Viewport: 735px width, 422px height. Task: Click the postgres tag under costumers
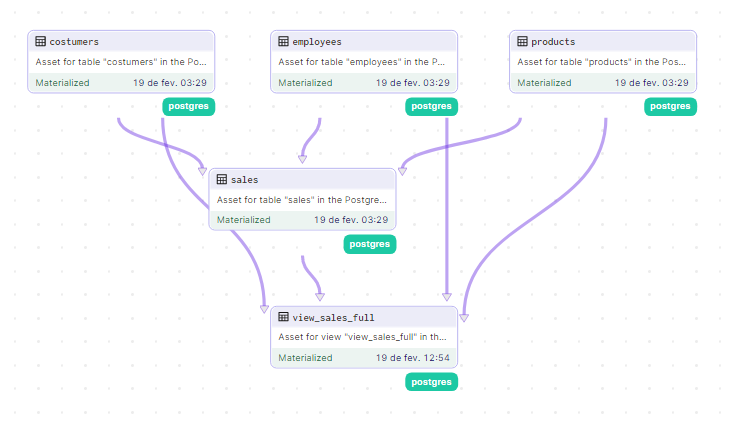tap(189, 106)
